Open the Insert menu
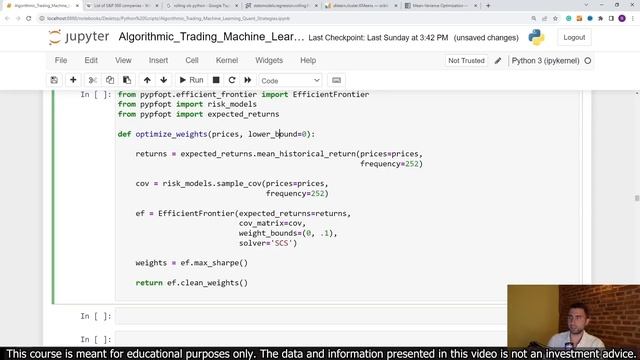 (158, 60)
